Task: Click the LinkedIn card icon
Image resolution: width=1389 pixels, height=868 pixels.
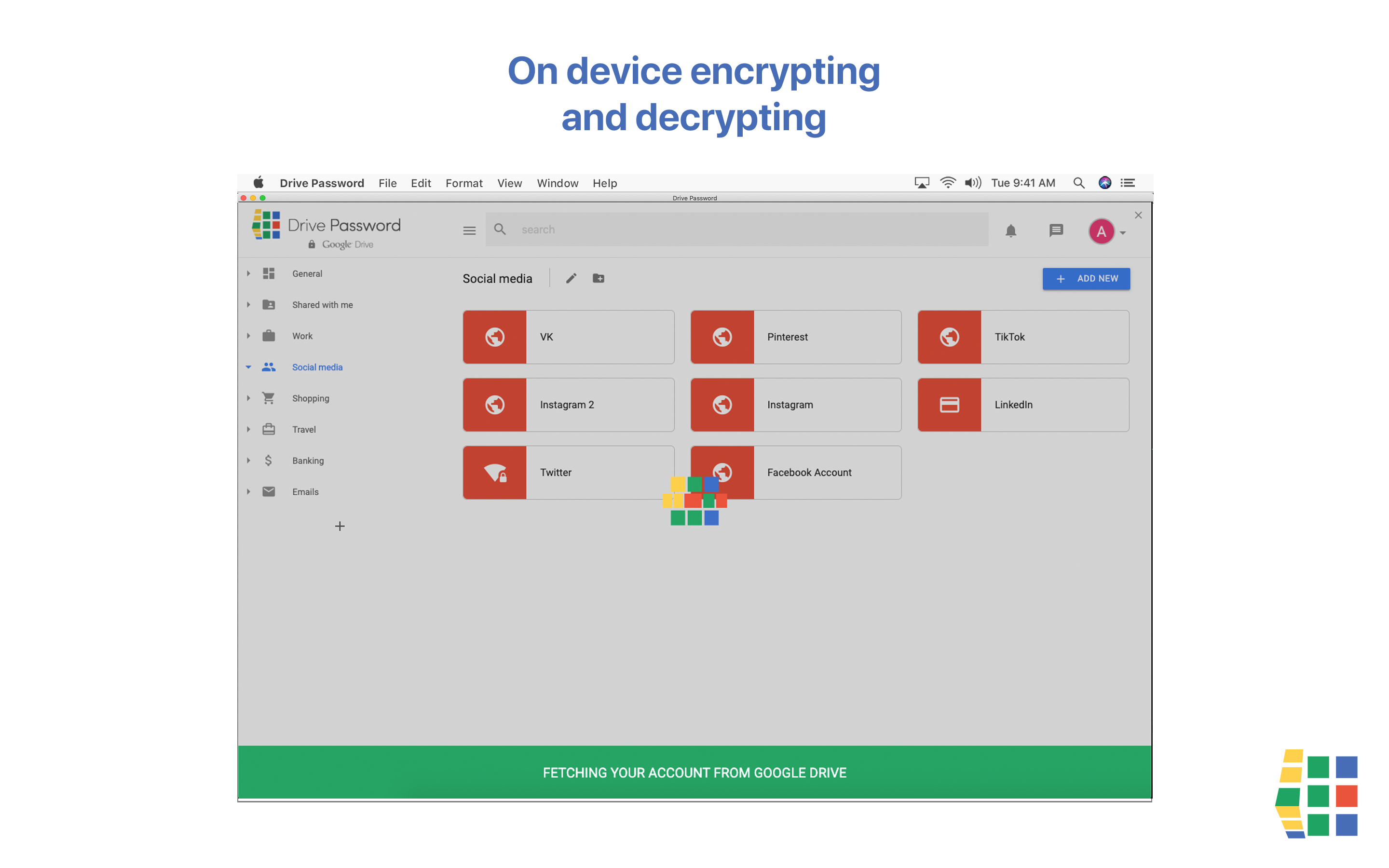Action: [949, 405]
